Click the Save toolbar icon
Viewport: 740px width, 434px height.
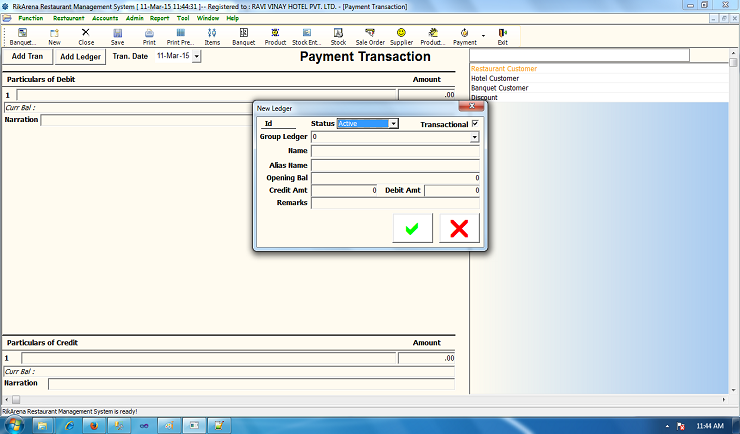117,37
